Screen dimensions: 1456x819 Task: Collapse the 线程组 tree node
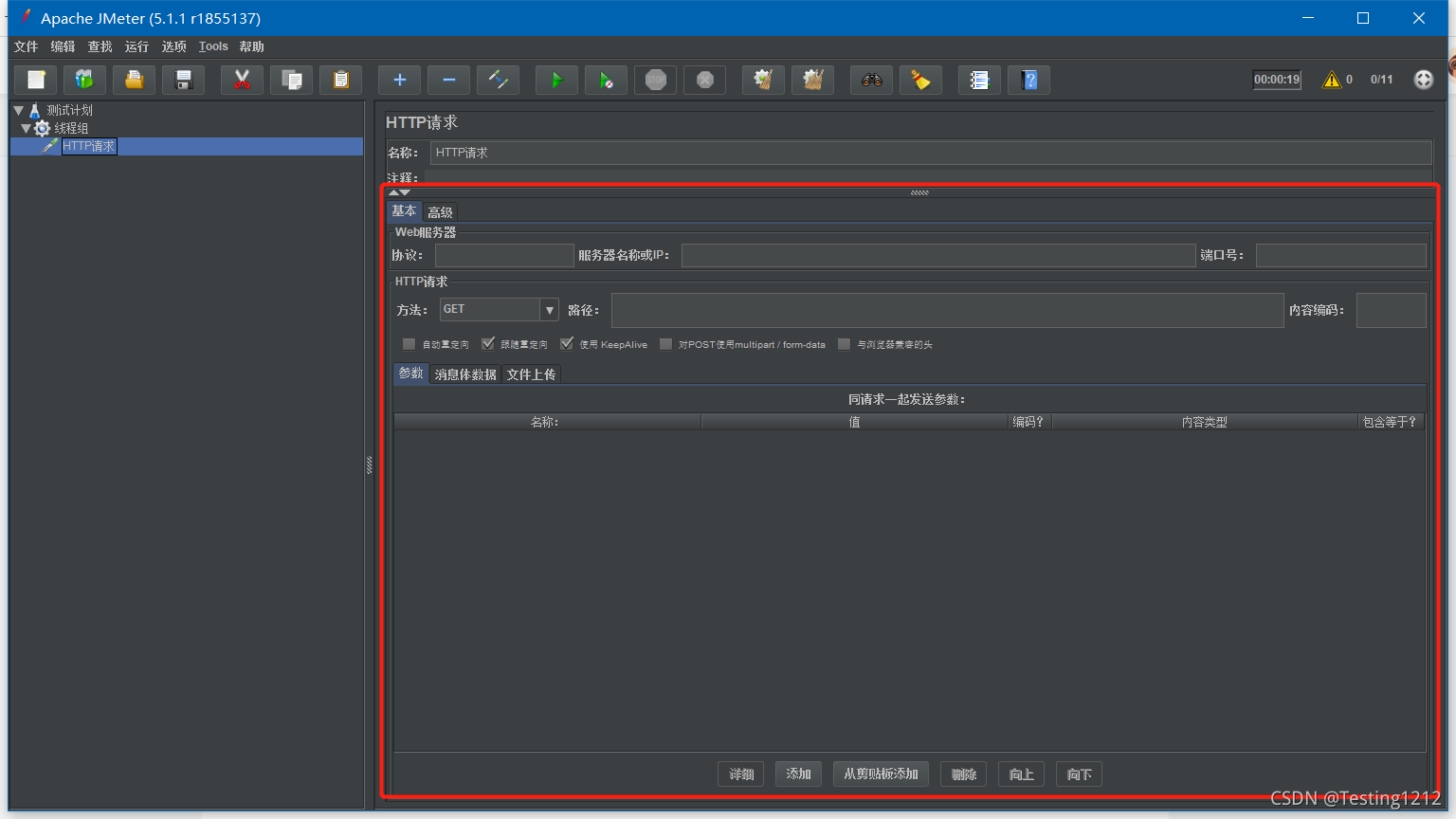pos(27,128)
